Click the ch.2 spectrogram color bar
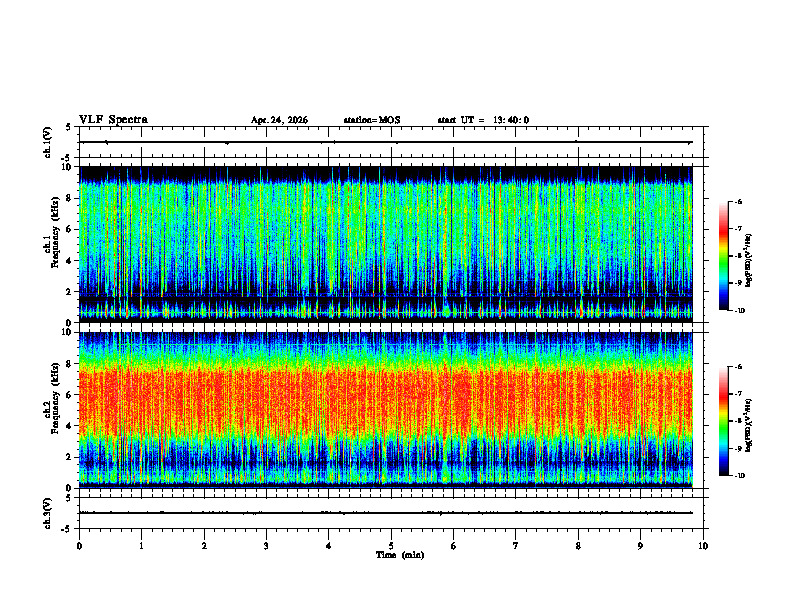This screenshot has height=612, width=792. 723,421
